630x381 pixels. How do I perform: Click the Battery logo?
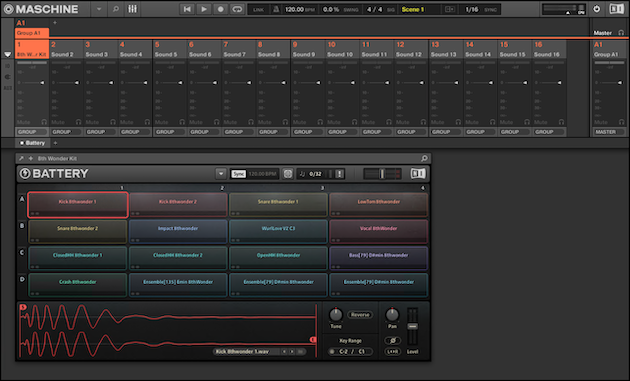coord(54,174)
